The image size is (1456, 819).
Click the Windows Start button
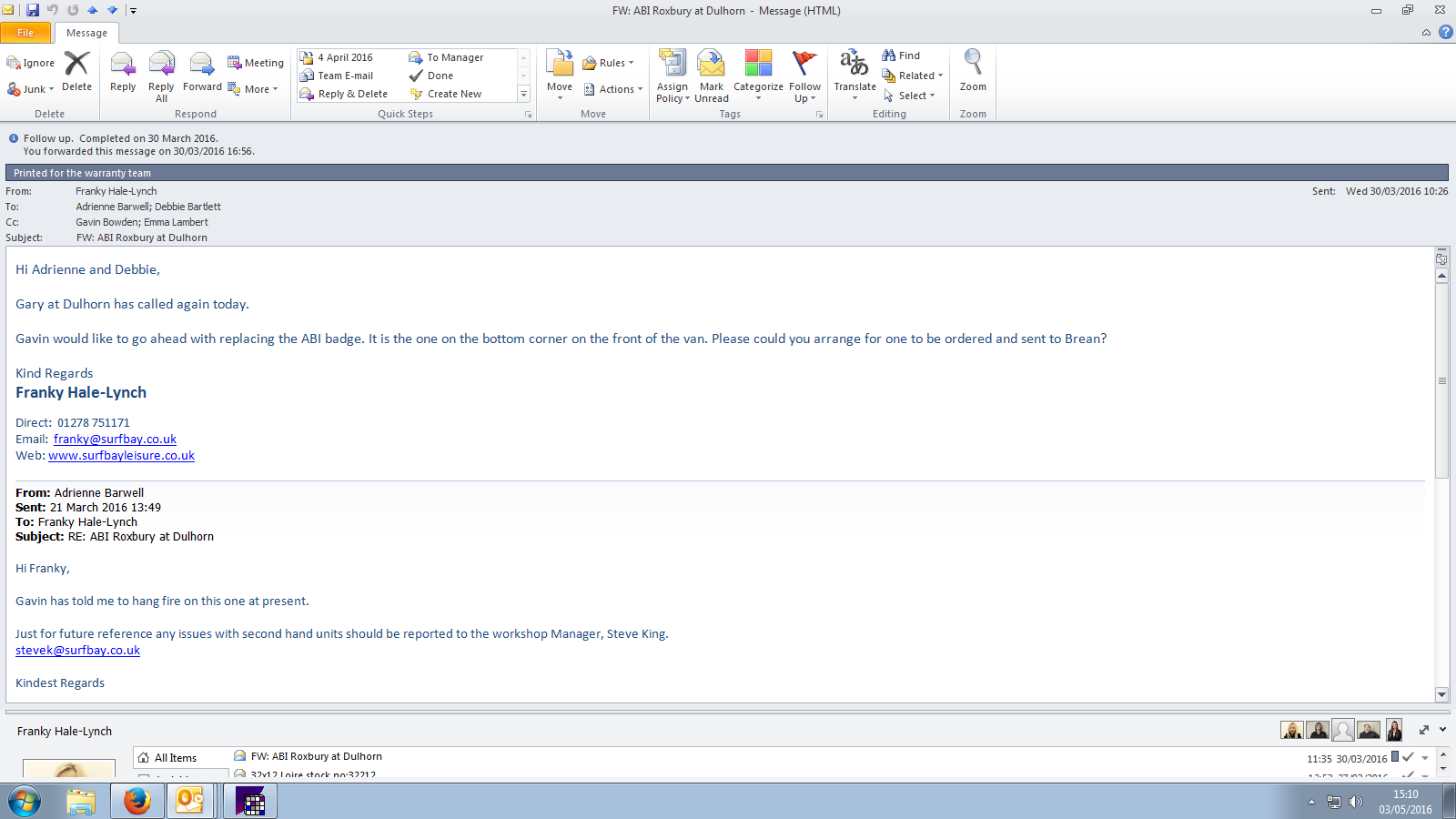[25, 802]
